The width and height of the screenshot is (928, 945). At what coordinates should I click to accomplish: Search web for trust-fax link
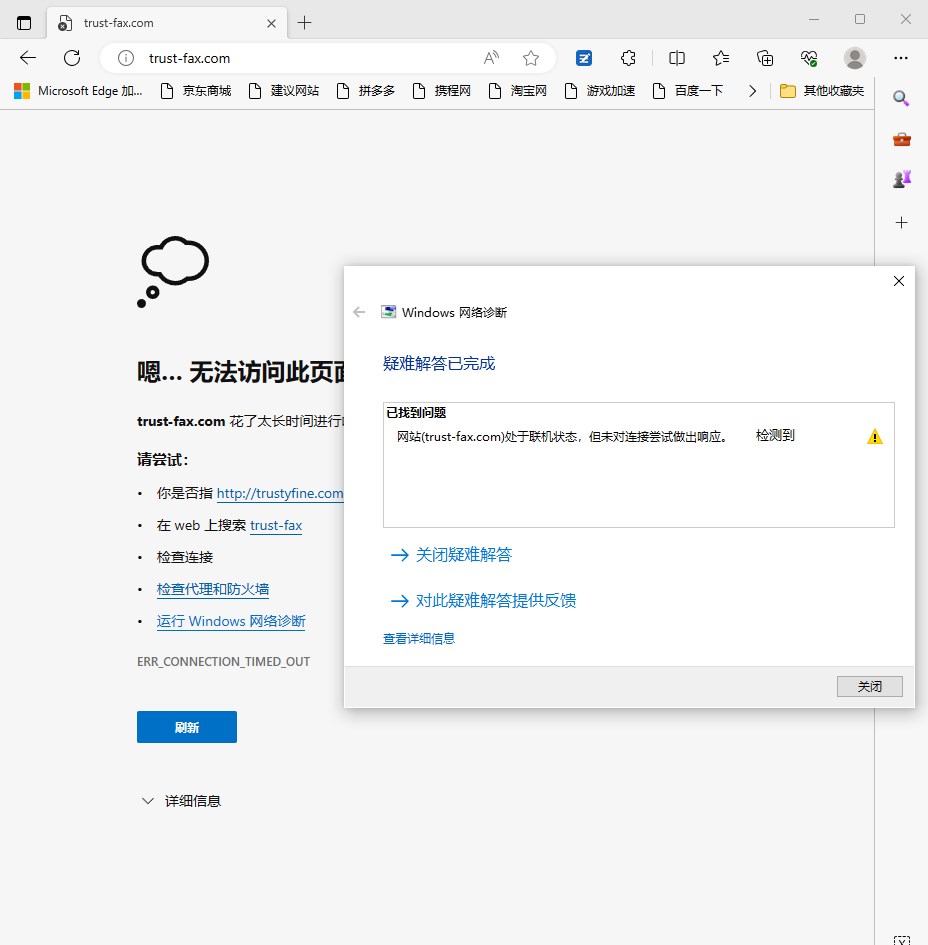pos(275,525)
